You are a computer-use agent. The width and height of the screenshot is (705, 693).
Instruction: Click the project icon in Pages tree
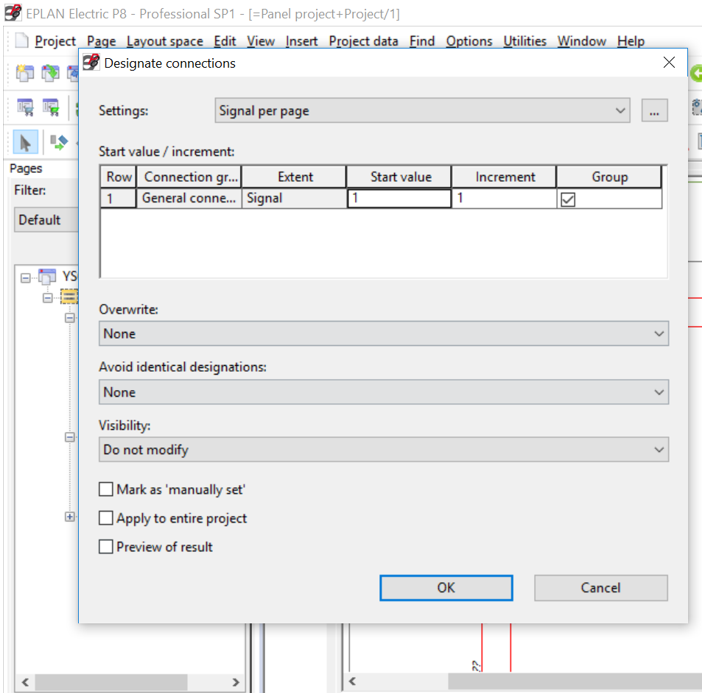pos(47,276)
